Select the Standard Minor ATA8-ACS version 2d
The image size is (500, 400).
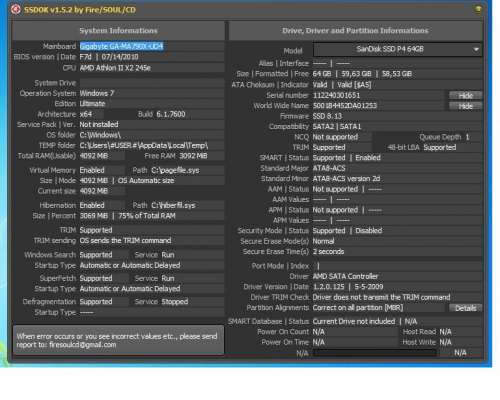pos(346,179)
